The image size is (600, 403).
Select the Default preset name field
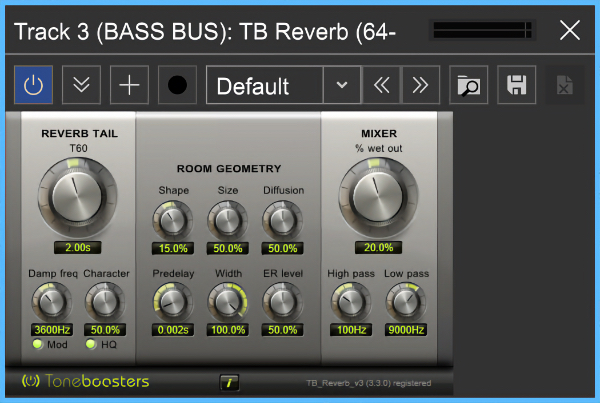tap(265, 85)
